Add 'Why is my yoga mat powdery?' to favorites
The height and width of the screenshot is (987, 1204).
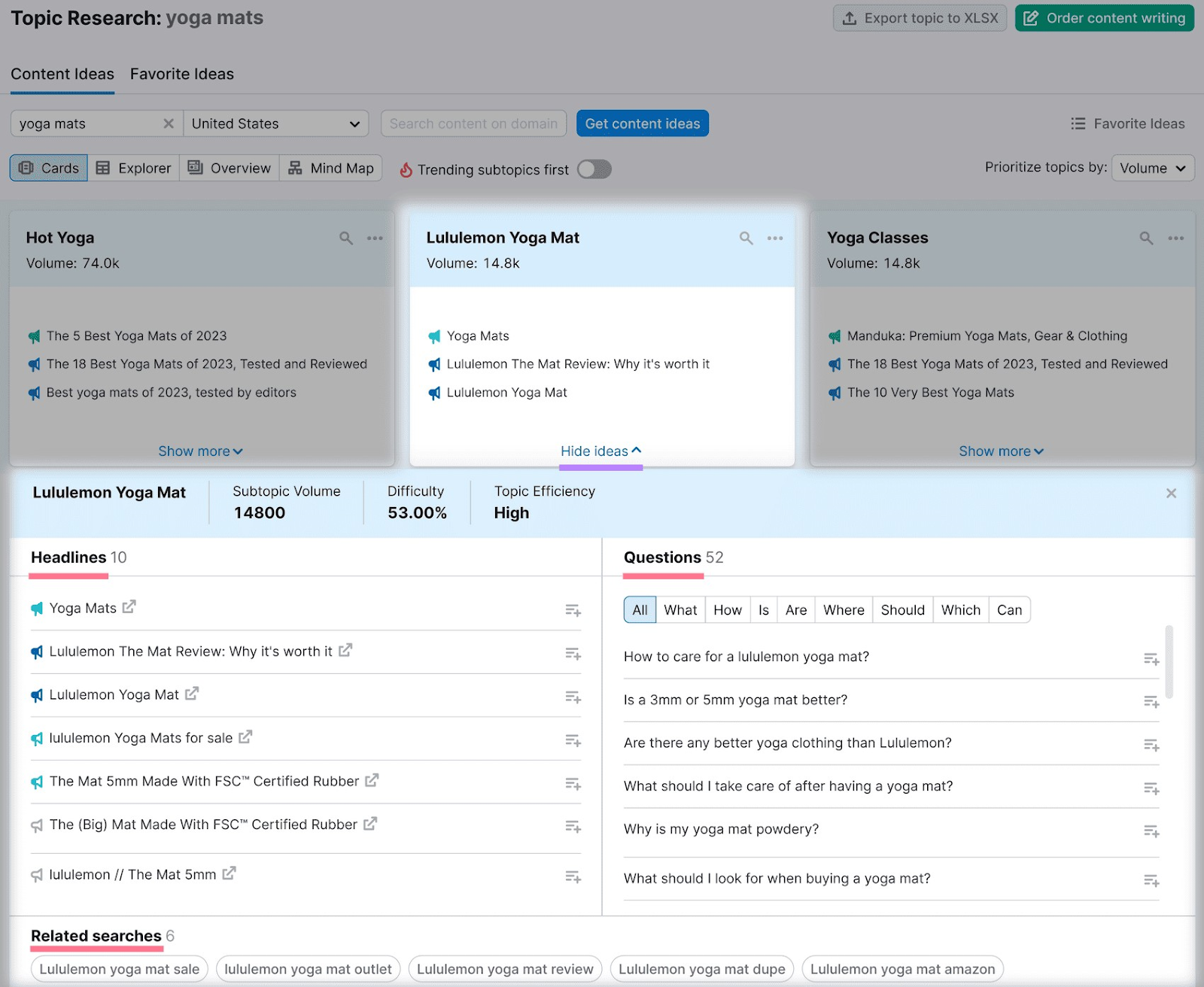(x=1151, y=831)
